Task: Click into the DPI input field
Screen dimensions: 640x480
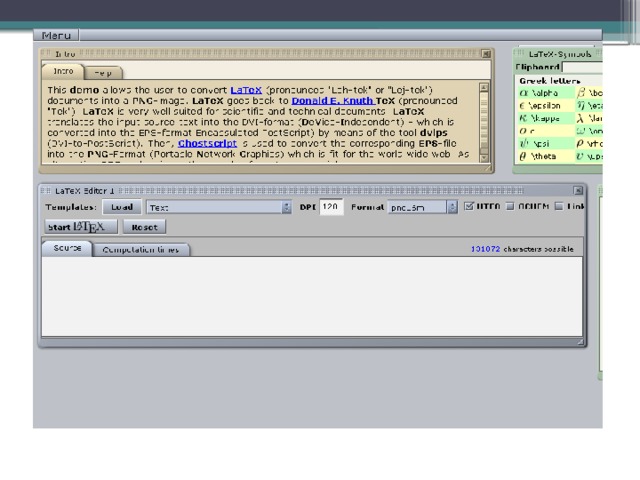Action: click(331, 207)
